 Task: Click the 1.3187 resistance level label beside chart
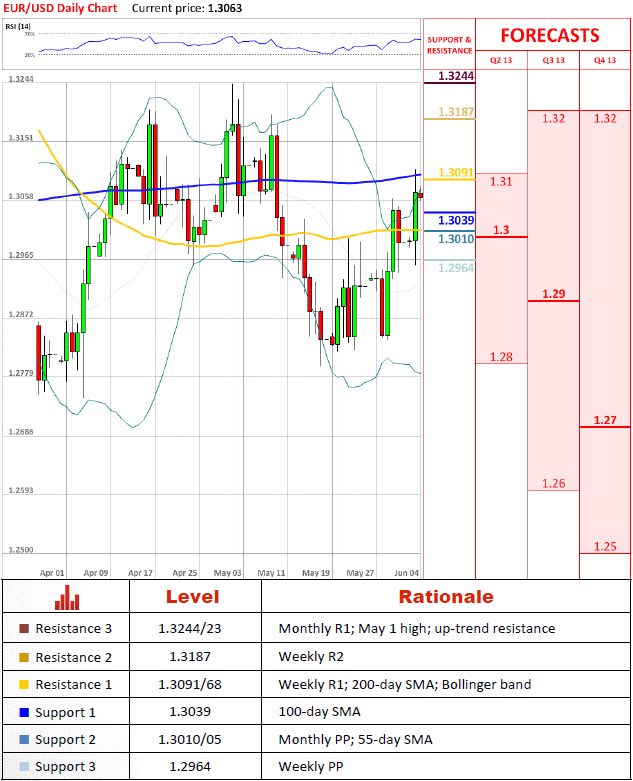[x=456, y=112]
